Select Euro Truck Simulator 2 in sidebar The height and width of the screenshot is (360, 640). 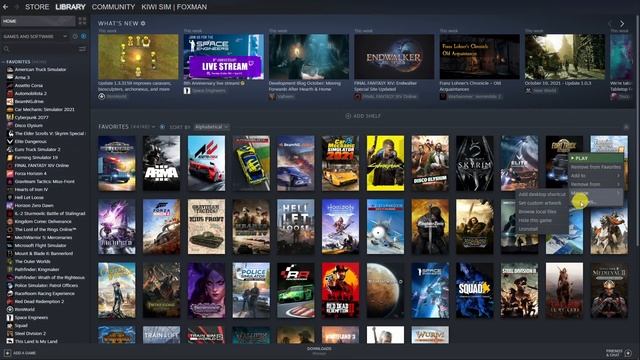38,149
